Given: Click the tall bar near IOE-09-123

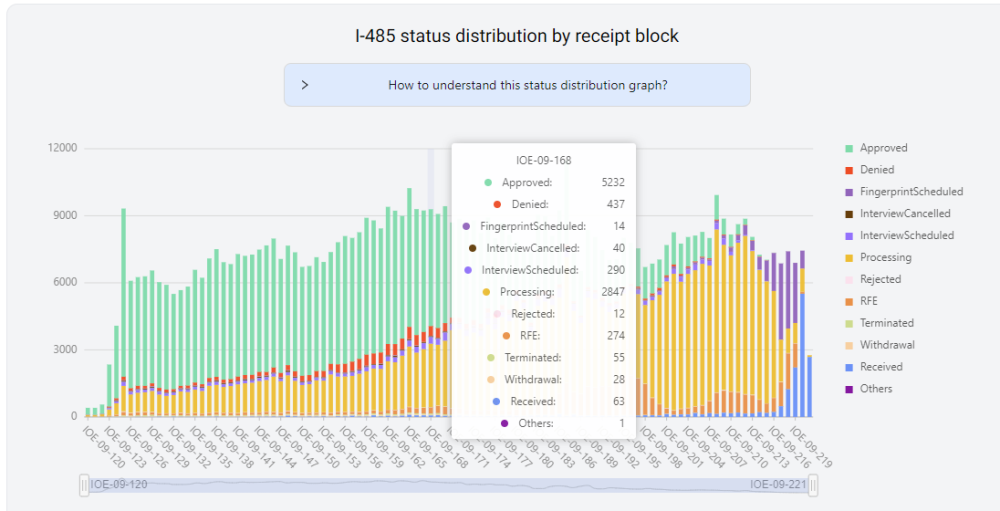Looking at the screenshot, I should coord(123,300).
